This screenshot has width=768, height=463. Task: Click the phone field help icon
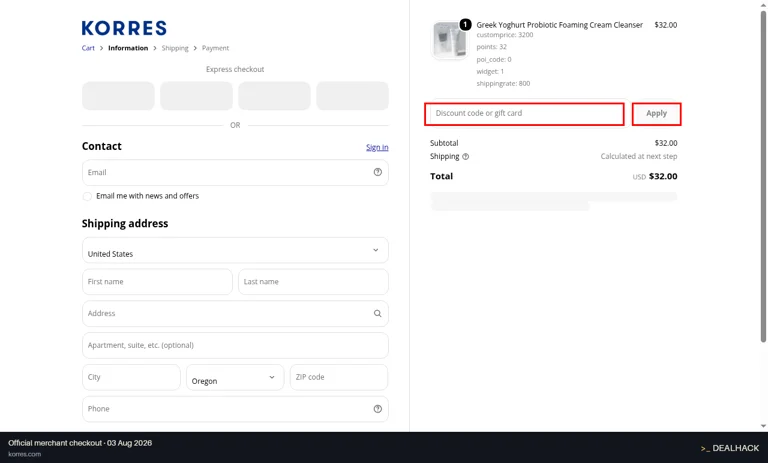pos(378,409)
